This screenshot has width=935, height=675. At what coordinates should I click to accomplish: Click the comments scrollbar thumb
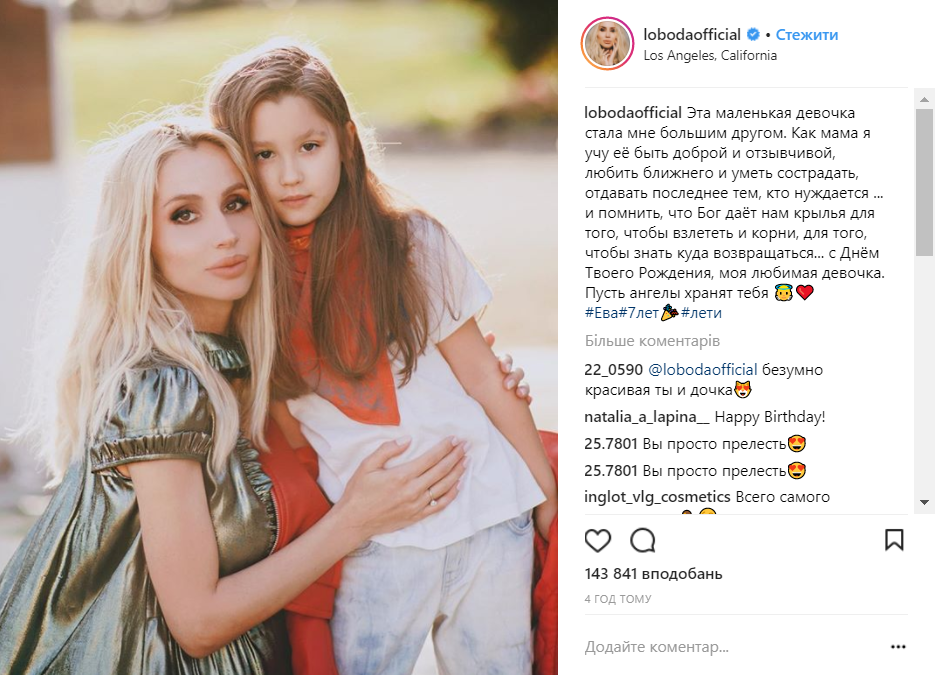924,182
